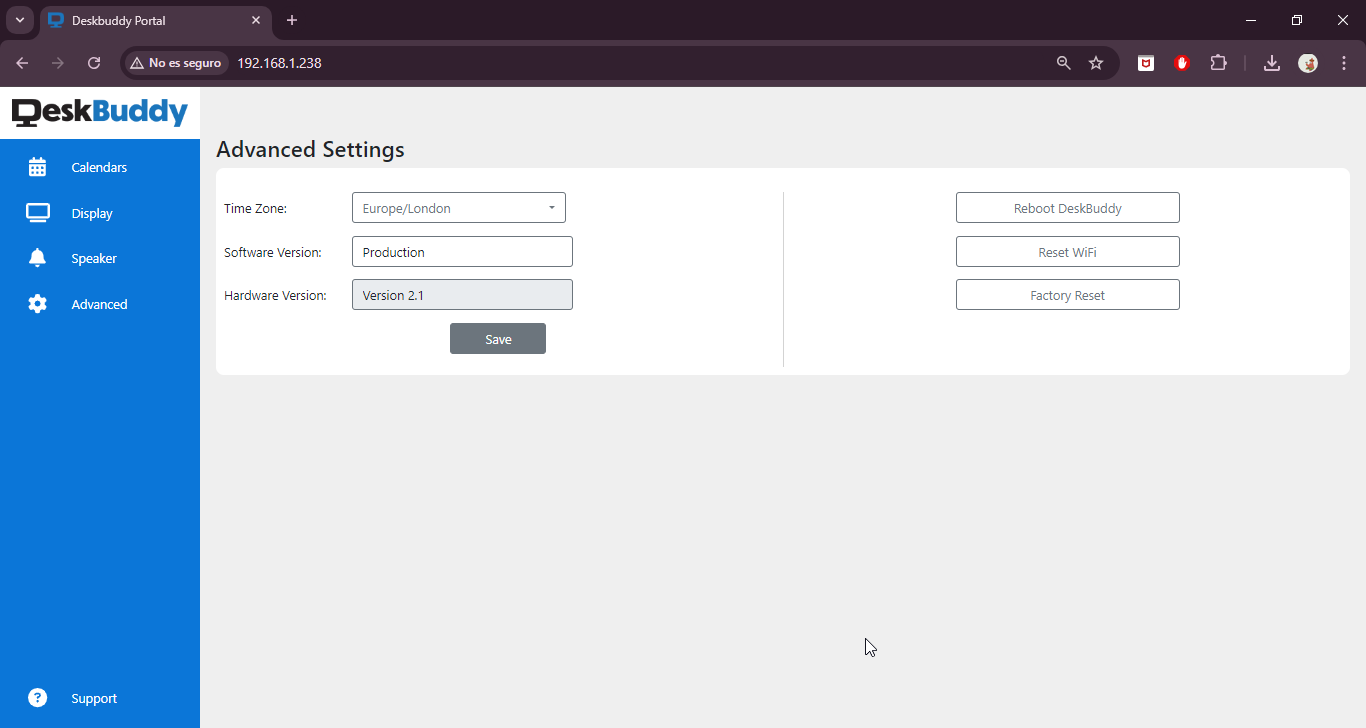Trigger a Factory Reset

(1067, 294)
